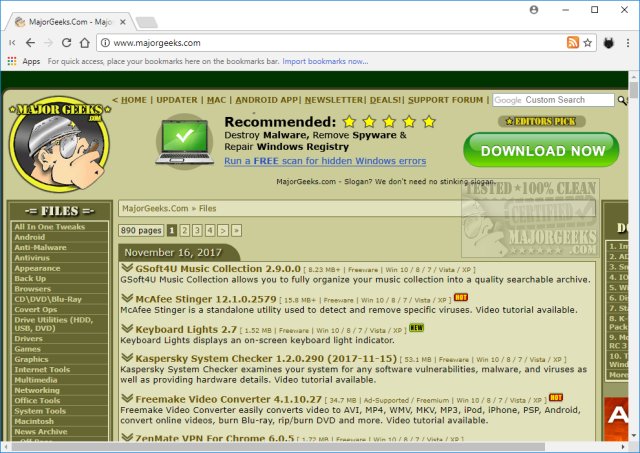Screen dimensions: 640x453
Task: Click the site info icon beside URL
Action: click(x=105, y=43)
